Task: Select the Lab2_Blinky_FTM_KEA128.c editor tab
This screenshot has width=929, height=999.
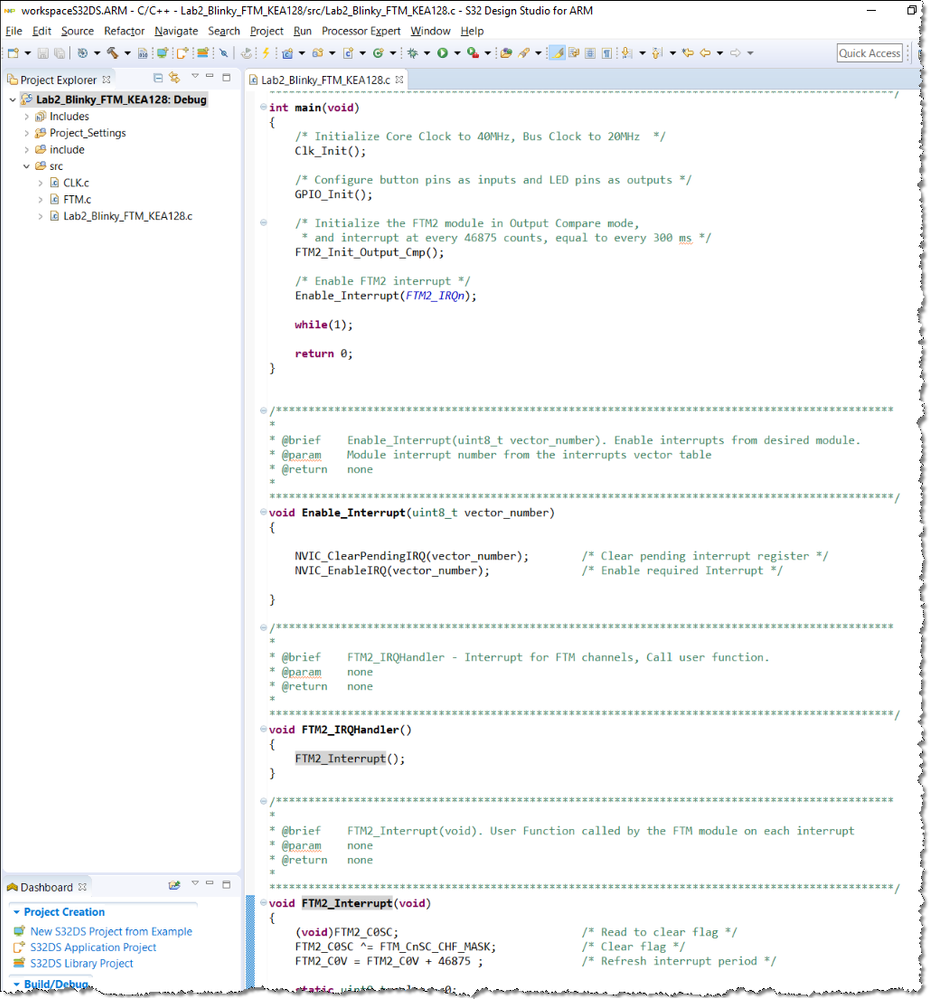Action: click(325, 80)
